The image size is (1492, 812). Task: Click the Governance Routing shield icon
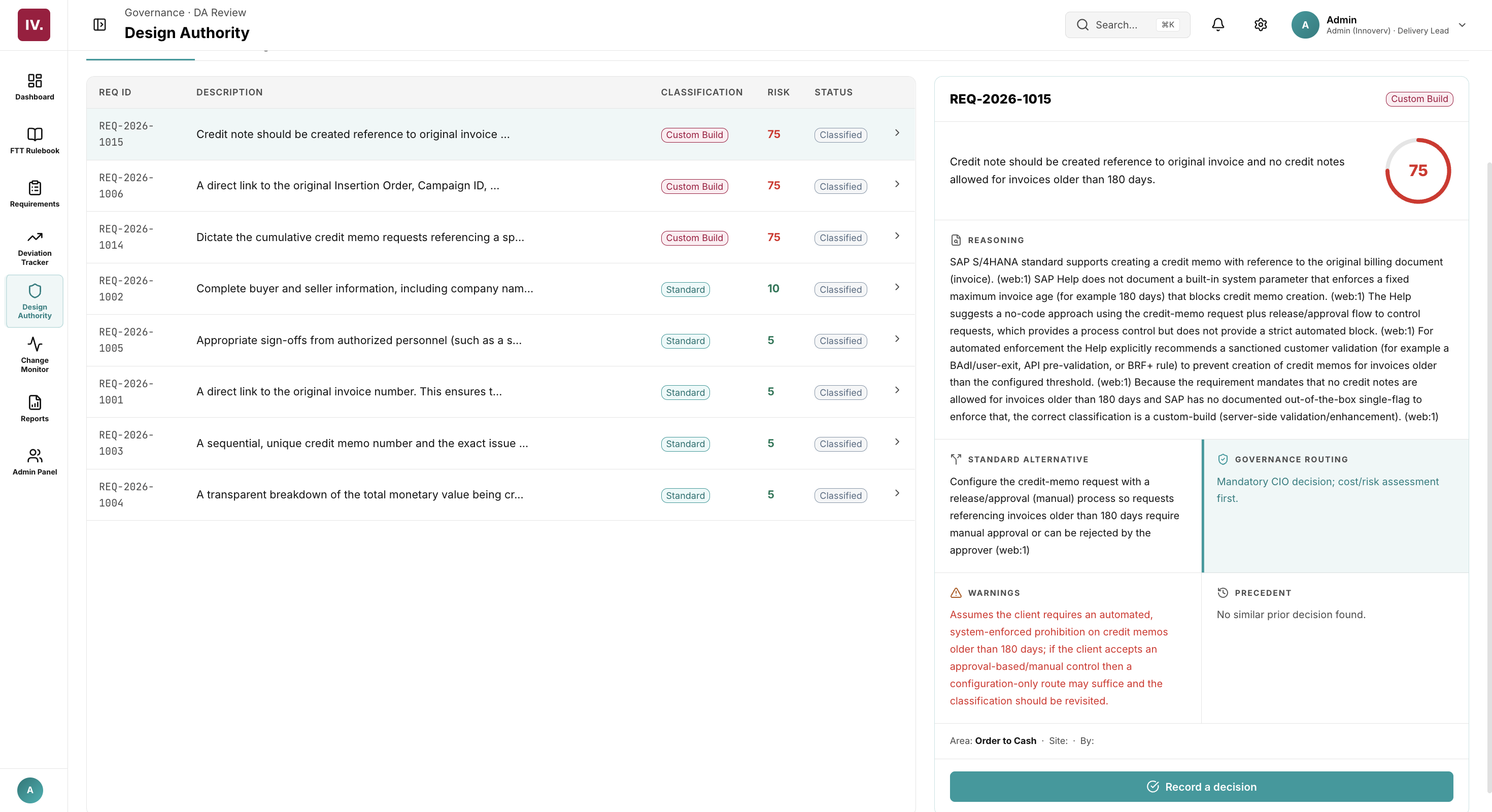[1223, 459]
